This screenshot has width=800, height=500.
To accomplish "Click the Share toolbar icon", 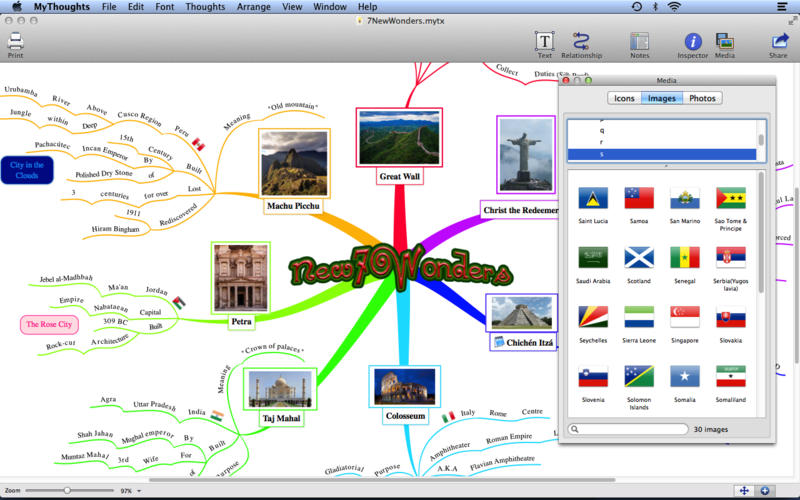I will pos(778,42).
